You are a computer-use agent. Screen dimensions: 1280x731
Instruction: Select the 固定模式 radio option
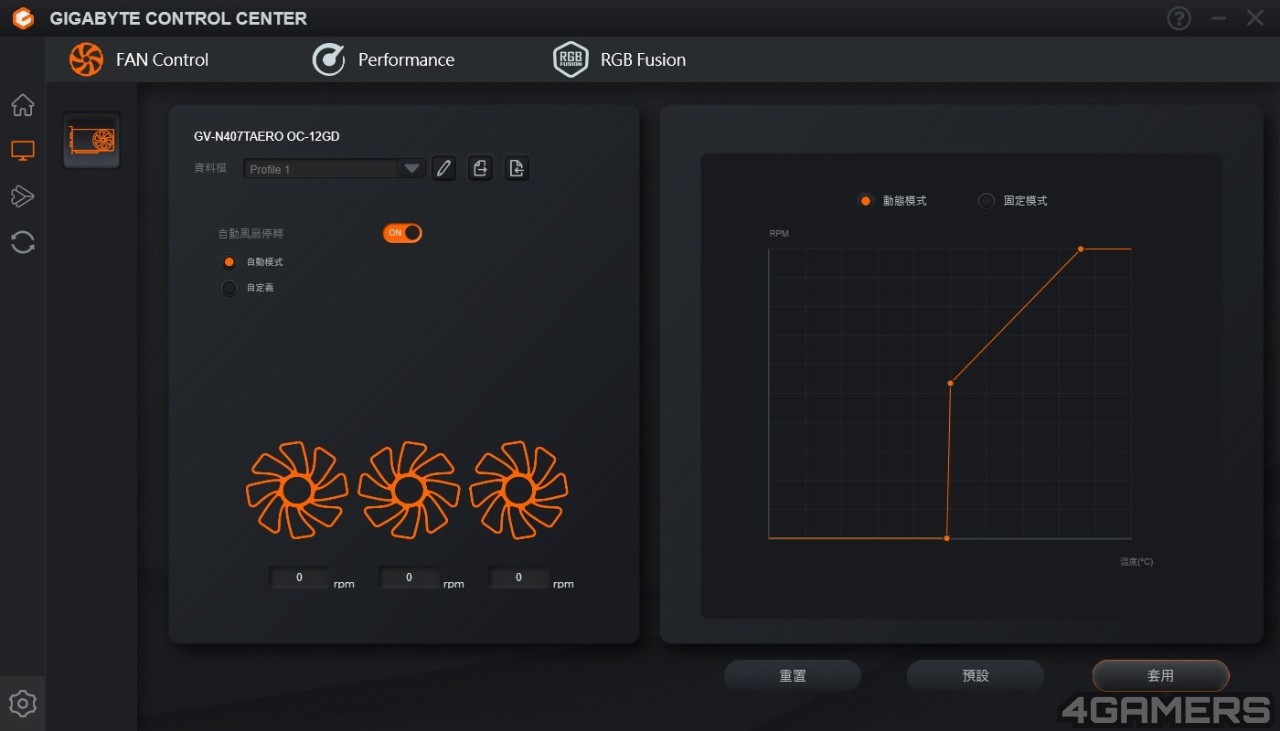pyautogui.click(x=986, y=201)
